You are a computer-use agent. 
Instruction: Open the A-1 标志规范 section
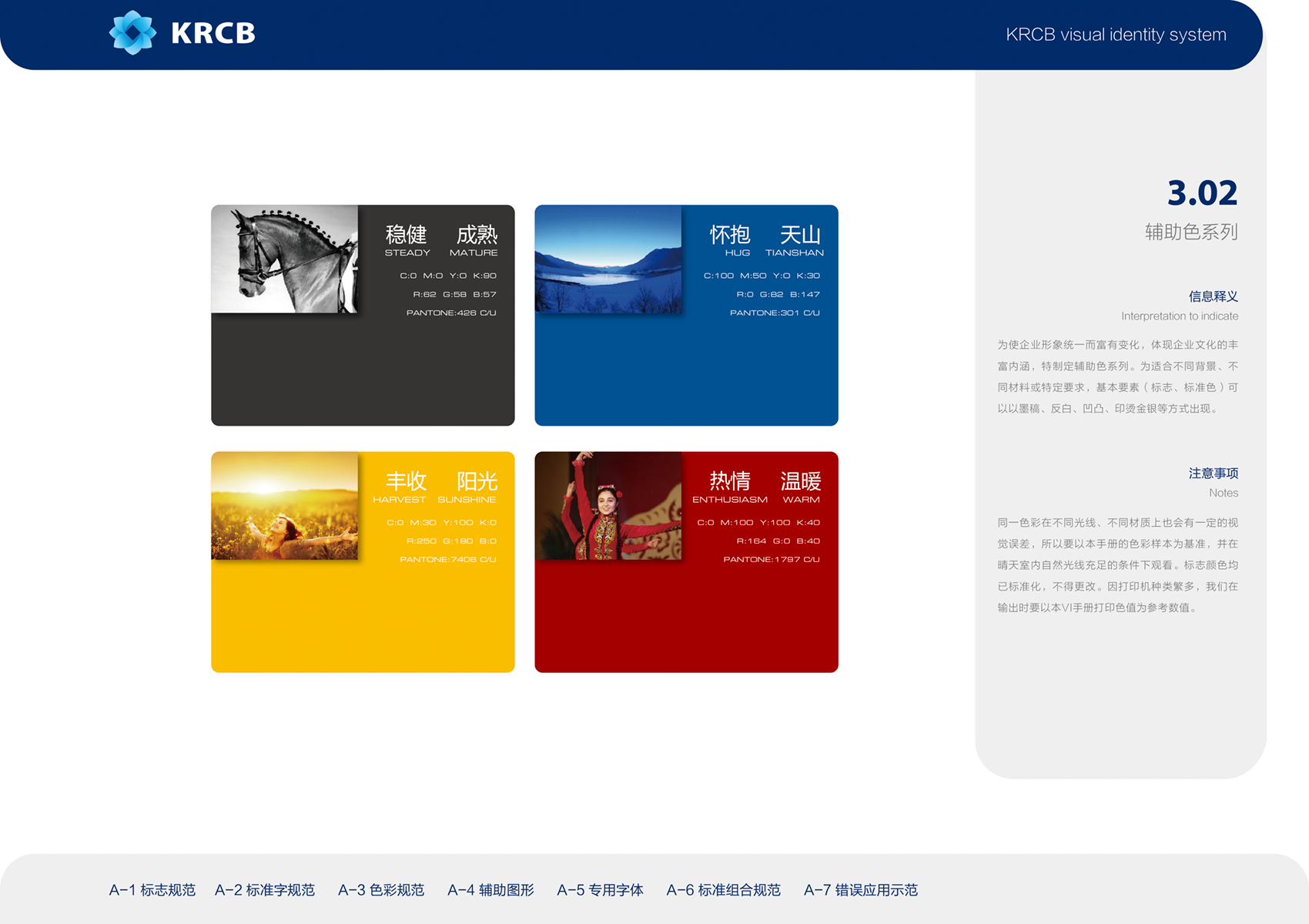[152, 890]
